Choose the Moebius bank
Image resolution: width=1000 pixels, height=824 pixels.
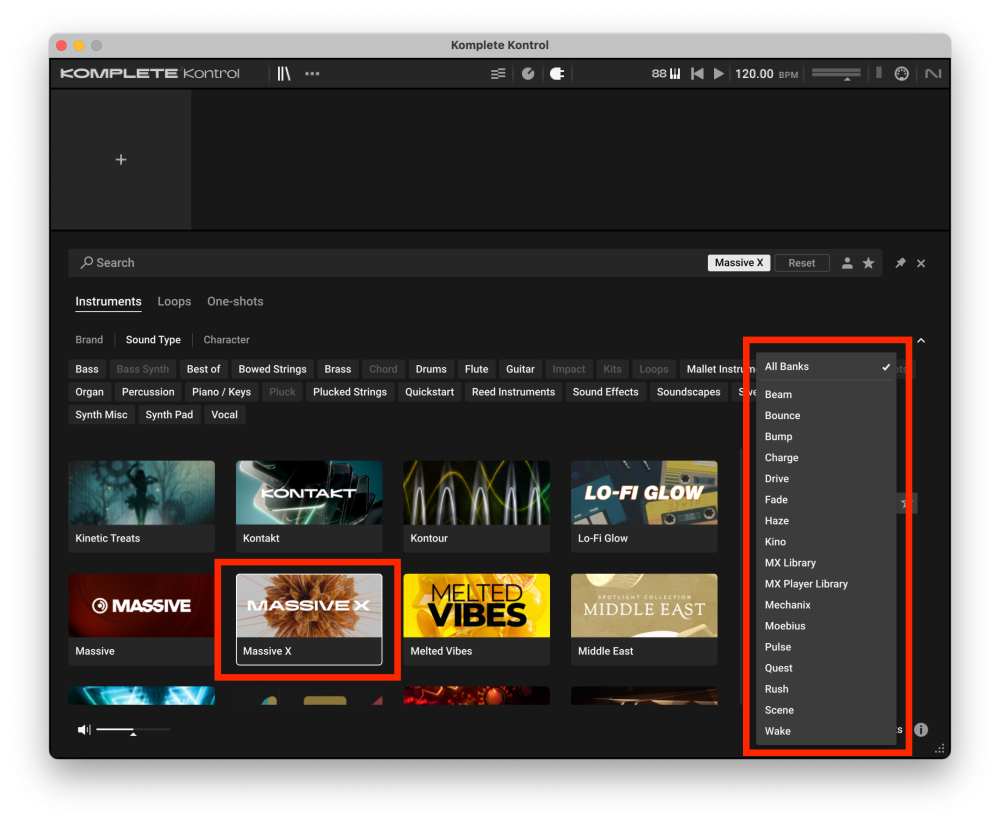[x=827, y=626]
